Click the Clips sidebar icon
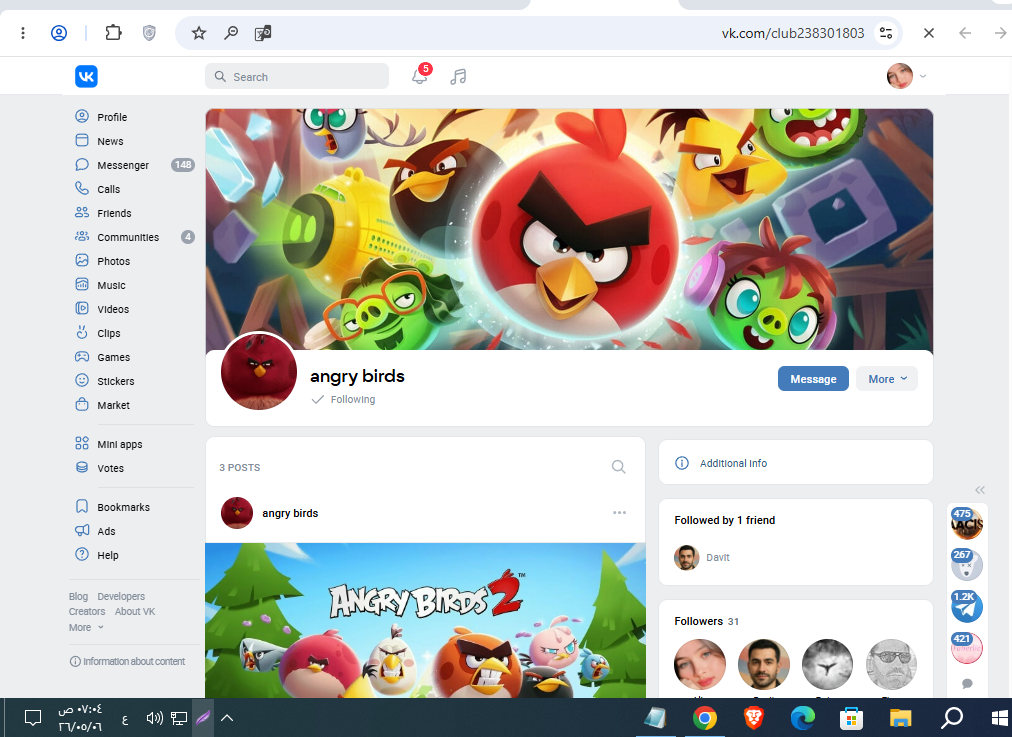Screen dimensions: 1012x737 point(82,332)
